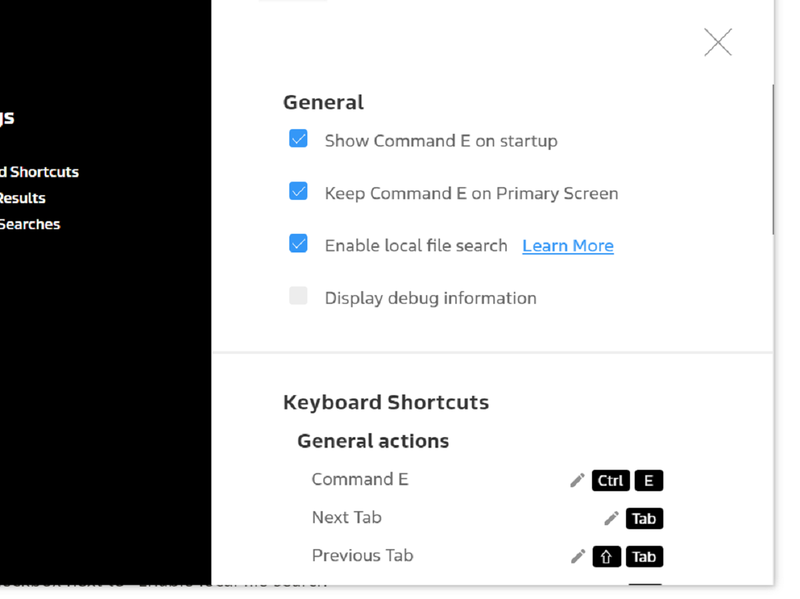Click the Shift arrow key badge for Previous Tab

click(x=607, y=556)
